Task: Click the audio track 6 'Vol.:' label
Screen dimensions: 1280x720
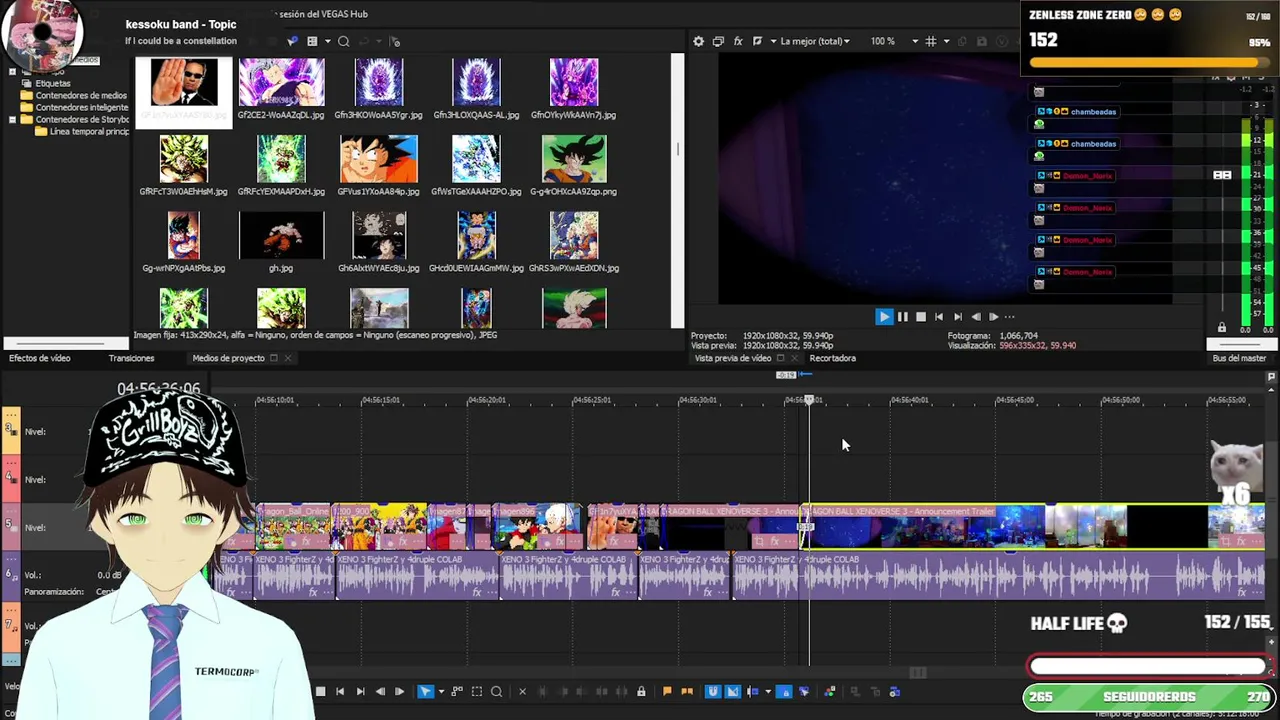Action: pyautogui.click(x=32, y=575)
